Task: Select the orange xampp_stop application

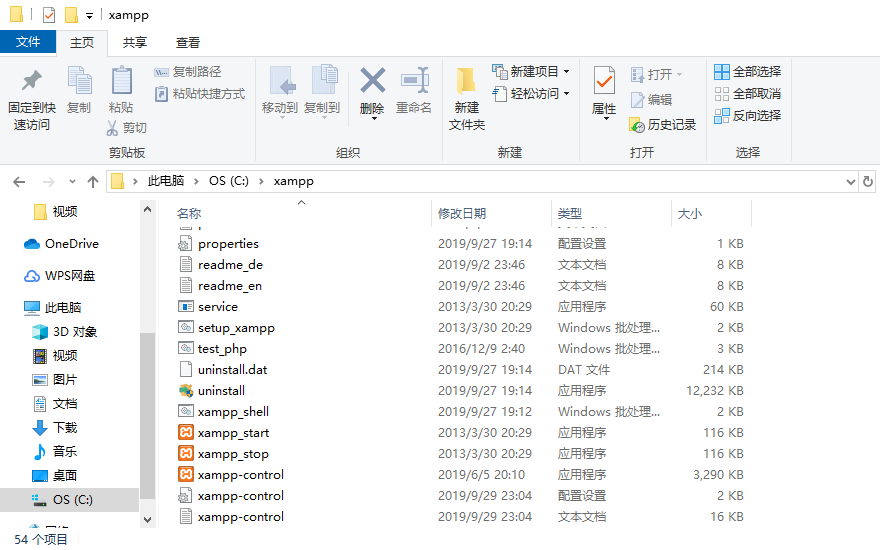Action: [233, 453]
